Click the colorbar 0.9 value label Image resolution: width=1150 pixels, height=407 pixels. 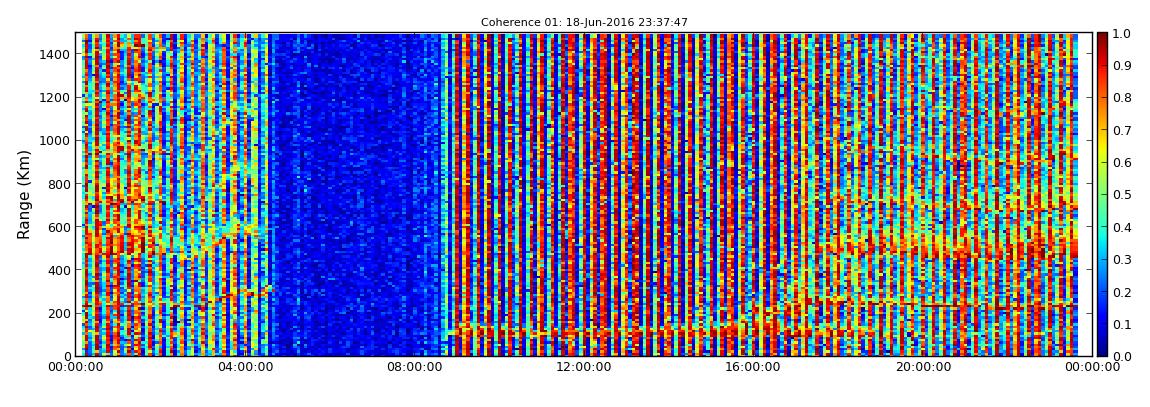coord(1121,66)
